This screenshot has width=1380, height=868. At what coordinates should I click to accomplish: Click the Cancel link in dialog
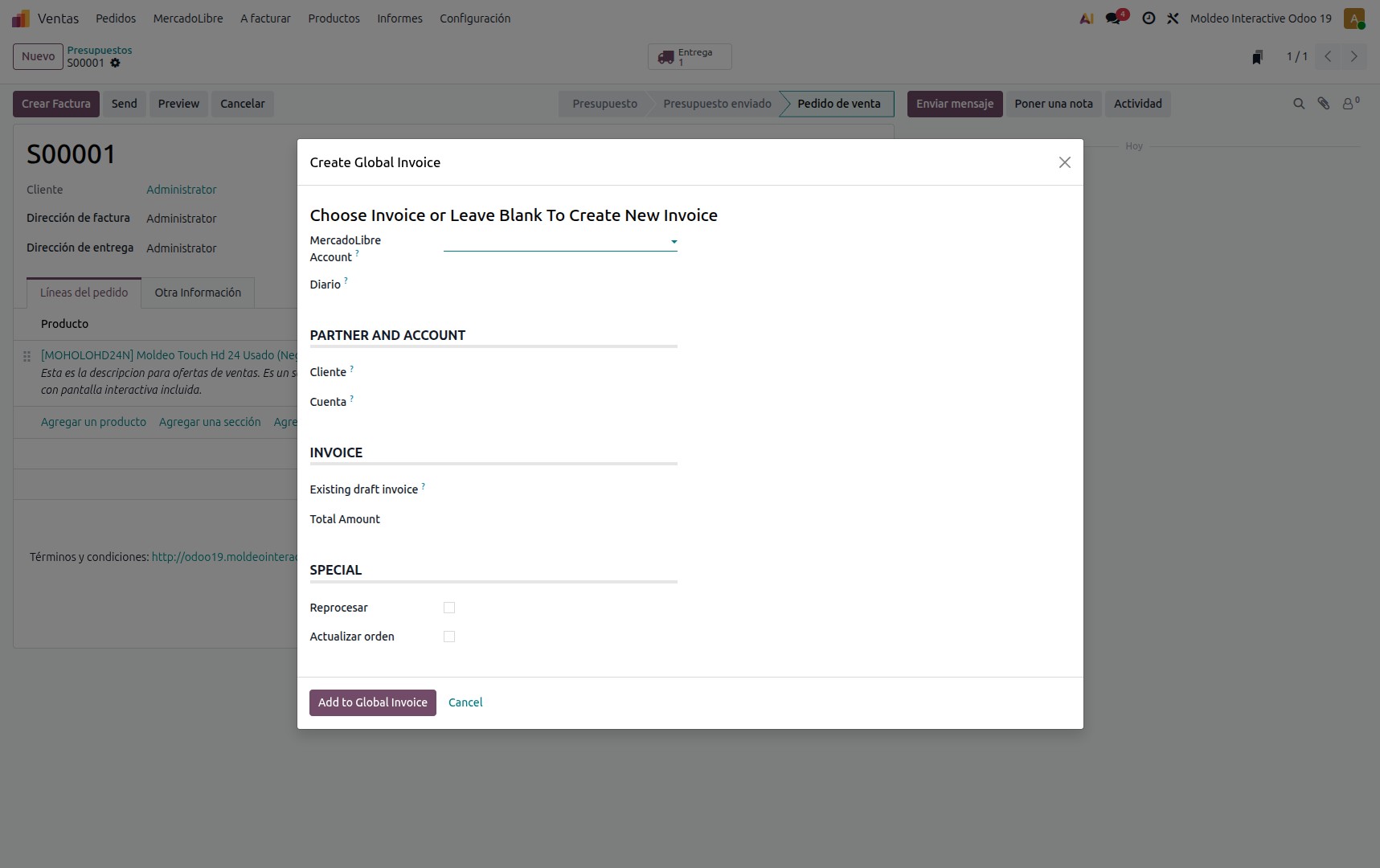(x=465, y=702)
